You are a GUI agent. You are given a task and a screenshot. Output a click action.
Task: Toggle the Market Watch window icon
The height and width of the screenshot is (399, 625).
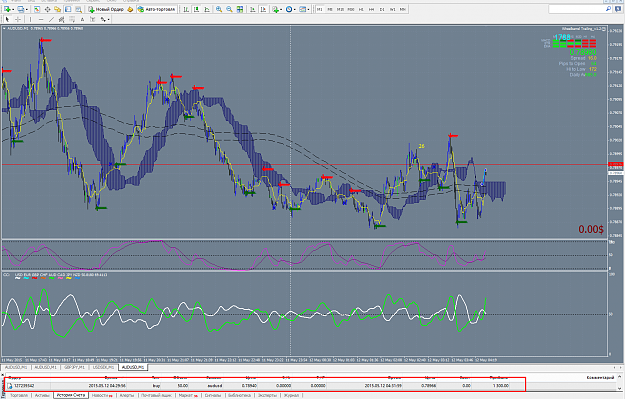click(37, 9)
